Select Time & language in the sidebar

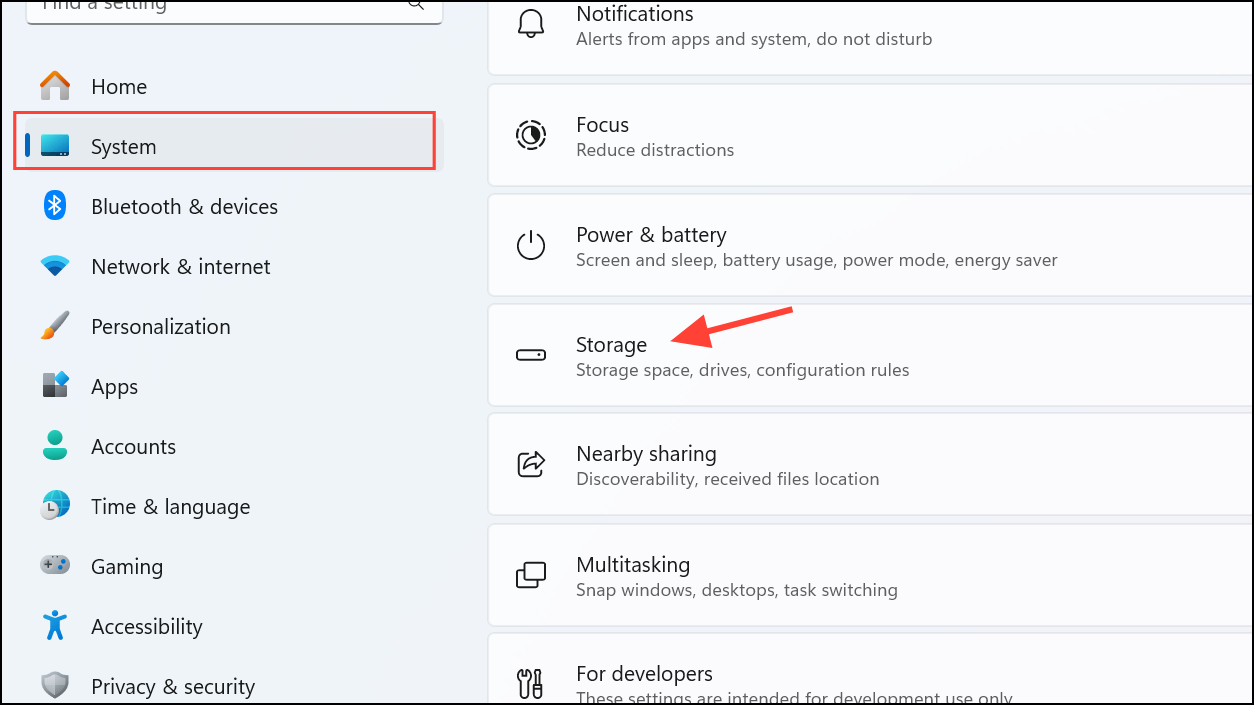(x=170, y=506)
